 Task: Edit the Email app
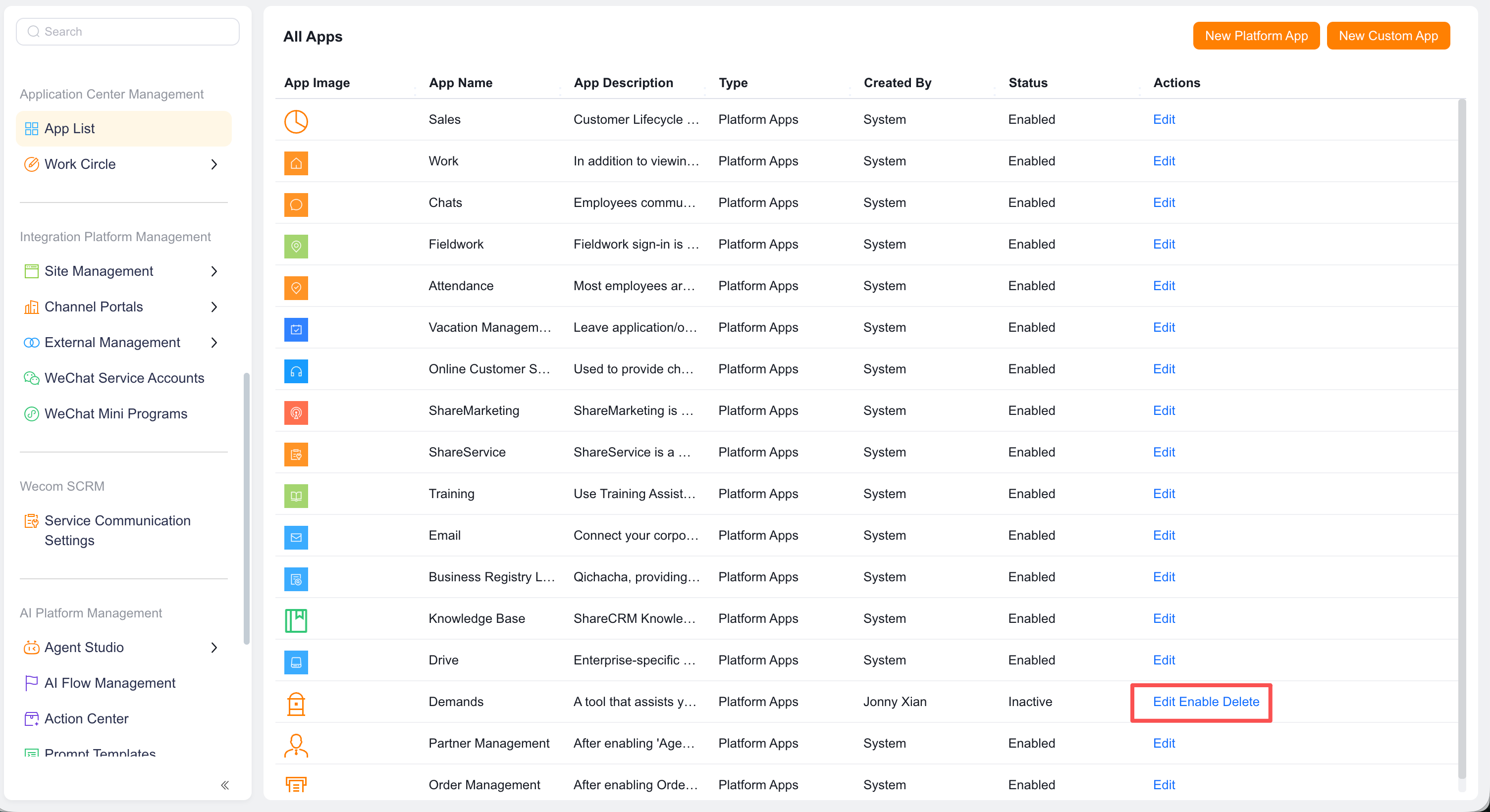click(x=1164, y=535)
